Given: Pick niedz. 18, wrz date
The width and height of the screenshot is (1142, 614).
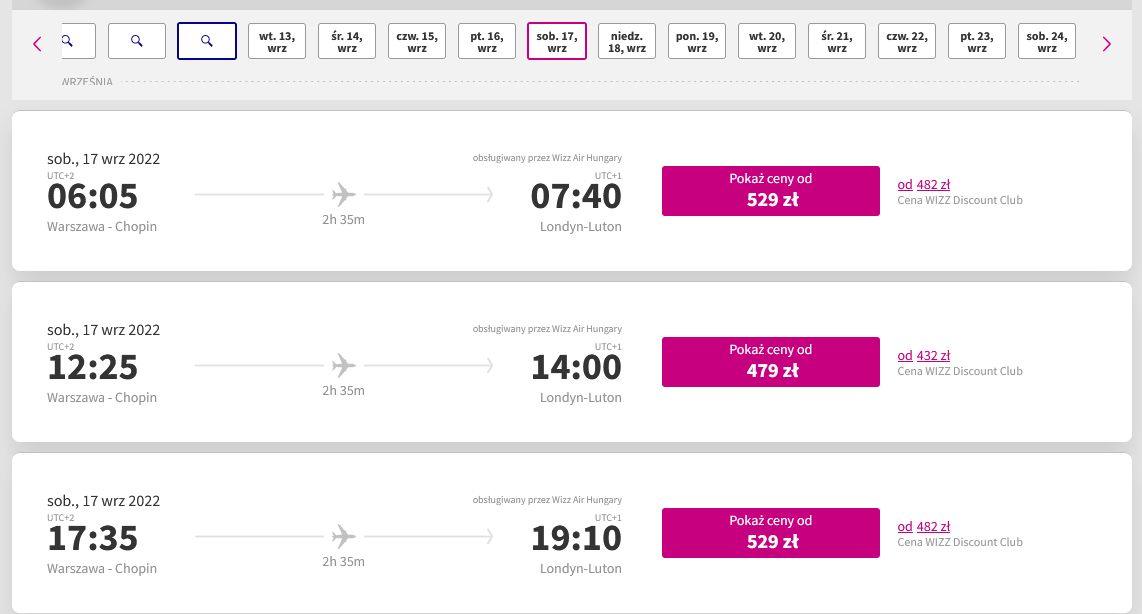Looking at the screenshot, I should (x=627, y=41).
